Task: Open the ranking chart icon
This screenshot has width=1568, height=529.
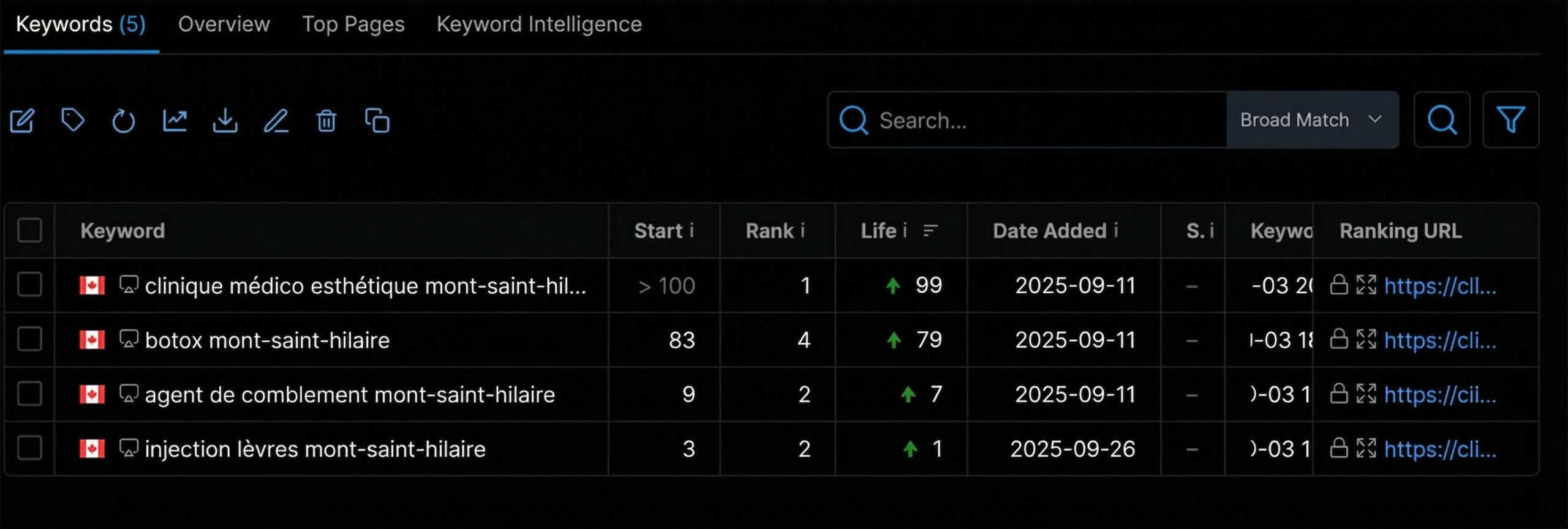Action: pyautogui.click(x=175, y=121)
